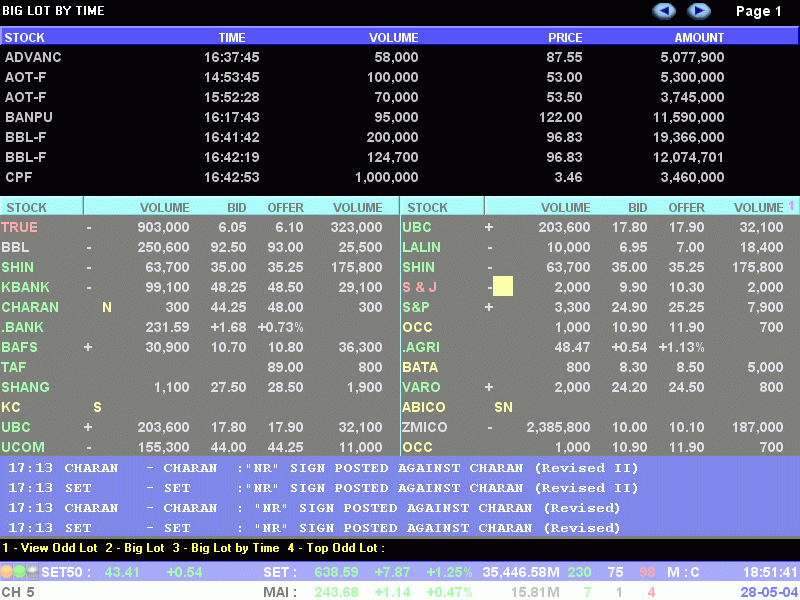Image resolution: width=800 pixels, height=600 pixels.
Task: Click KBANK offer price 48.50
Action: (x=285, y=287)
